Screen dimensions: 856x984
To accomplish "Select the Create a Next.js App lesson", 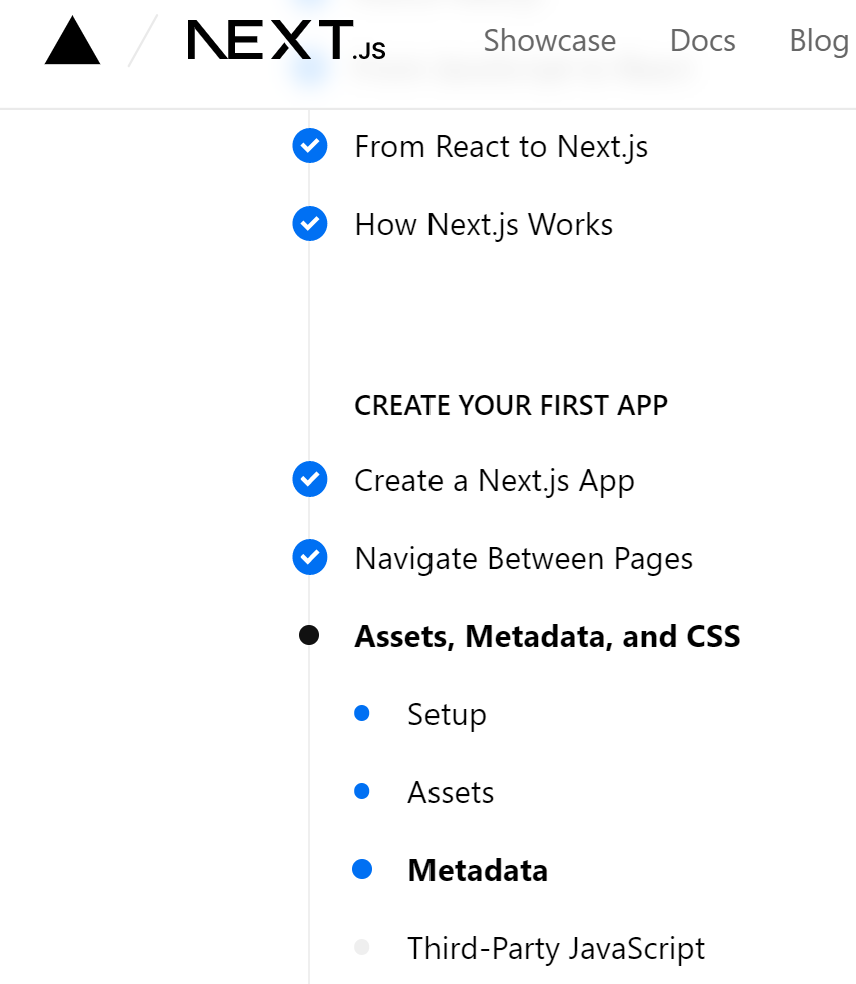I will tap(494, 481).
